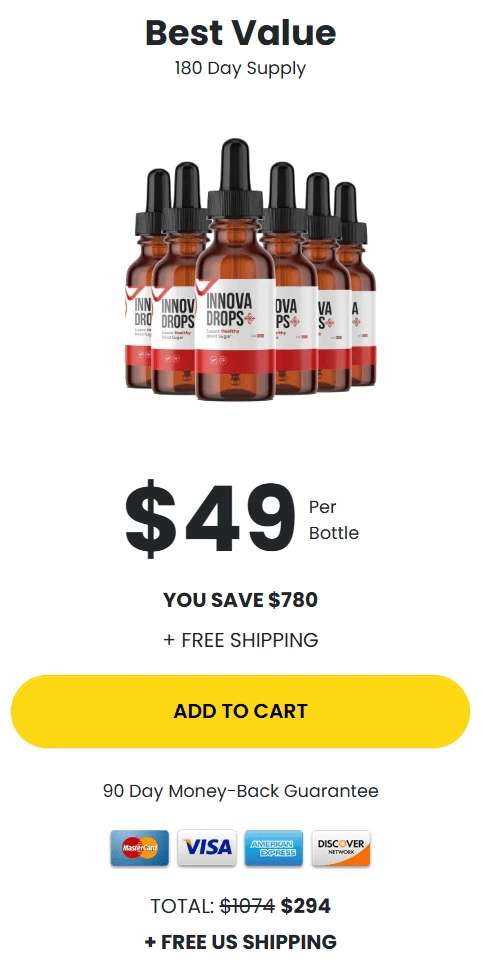Click the $294 total price
Screen dimensions: 483x964
point(305,906)
